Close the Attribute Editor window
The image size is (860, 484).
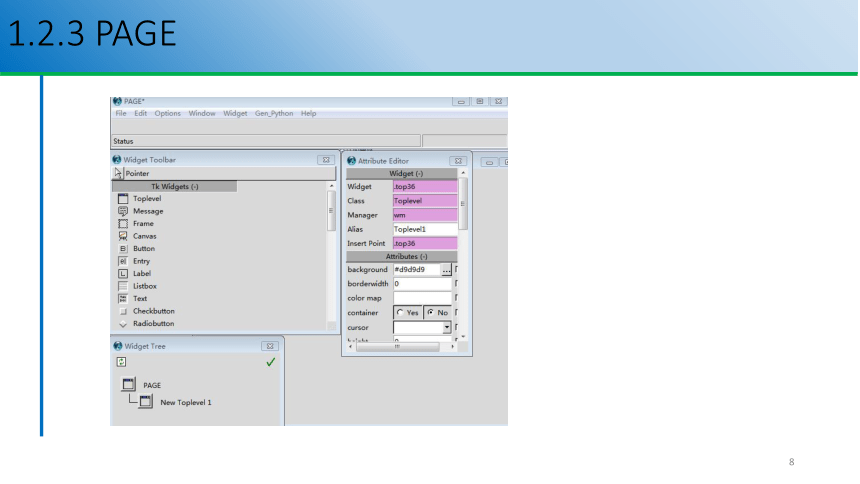pos(458,161)
